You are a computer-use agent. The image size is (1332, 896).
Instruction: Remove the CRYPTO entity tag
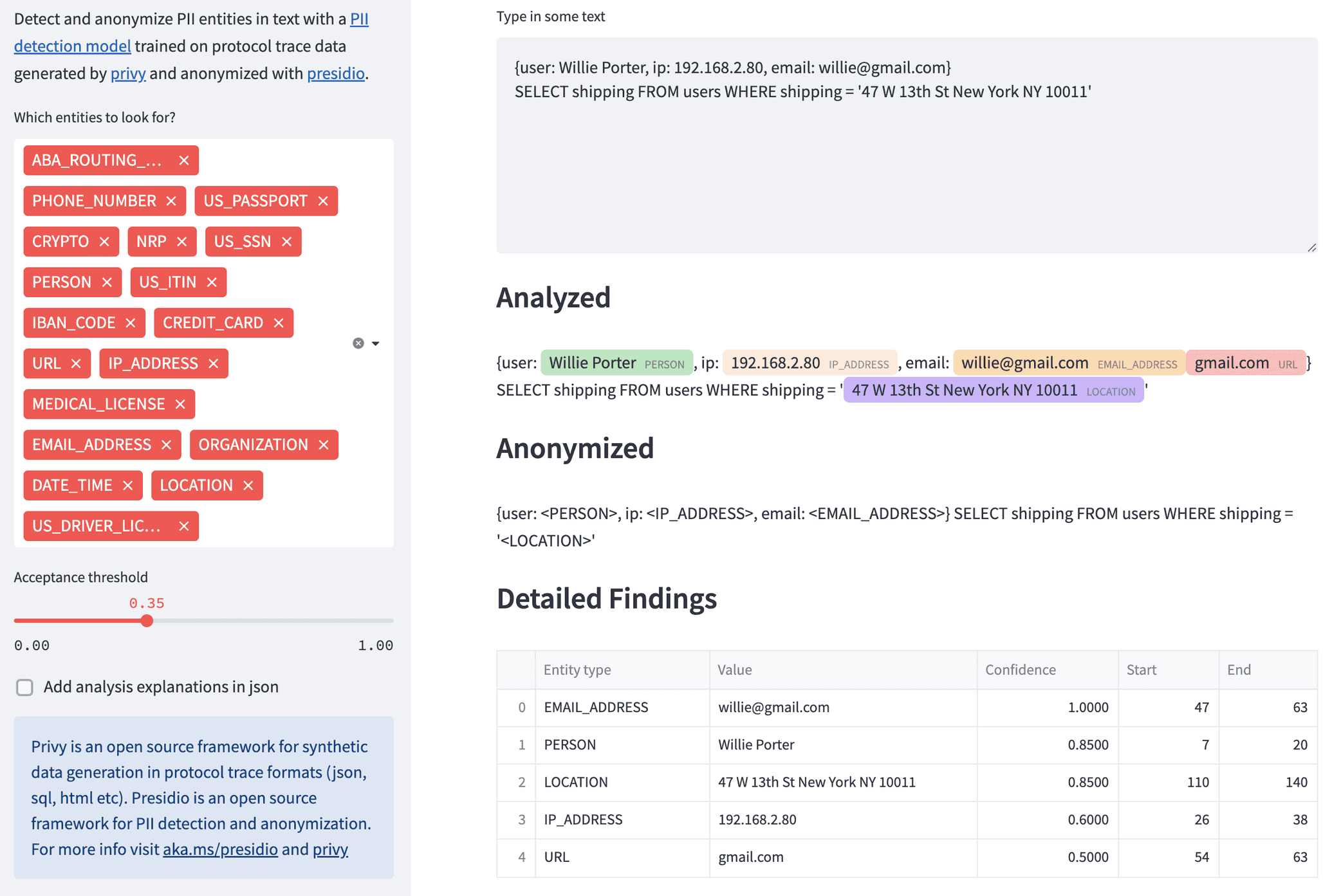pos(105,241)
